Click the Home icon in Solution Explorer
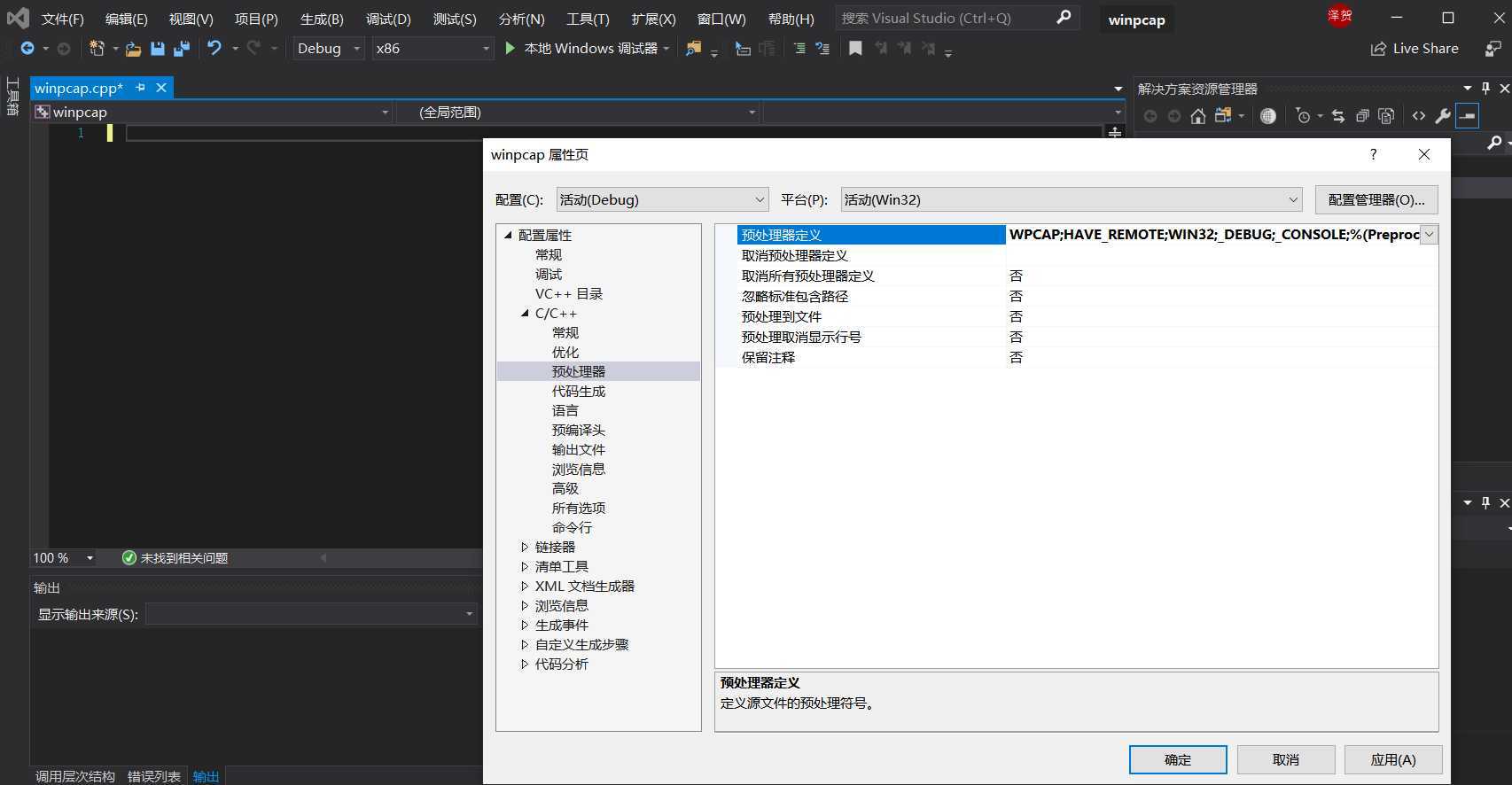Screen dimensions: 1512x785 [1197, 116]
